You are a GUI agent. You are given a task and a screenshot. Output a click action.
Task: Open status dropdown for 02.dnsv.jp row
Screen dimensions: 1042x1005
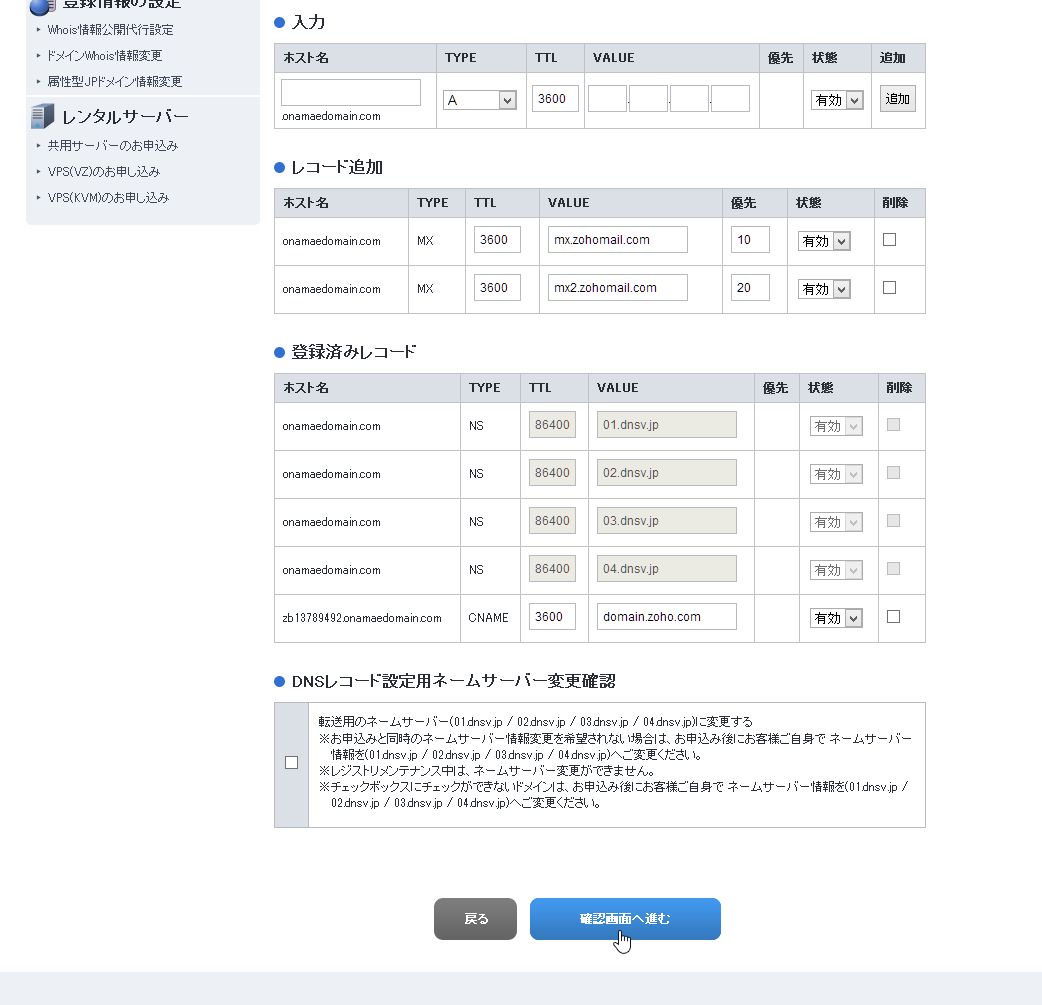[836, 474]
